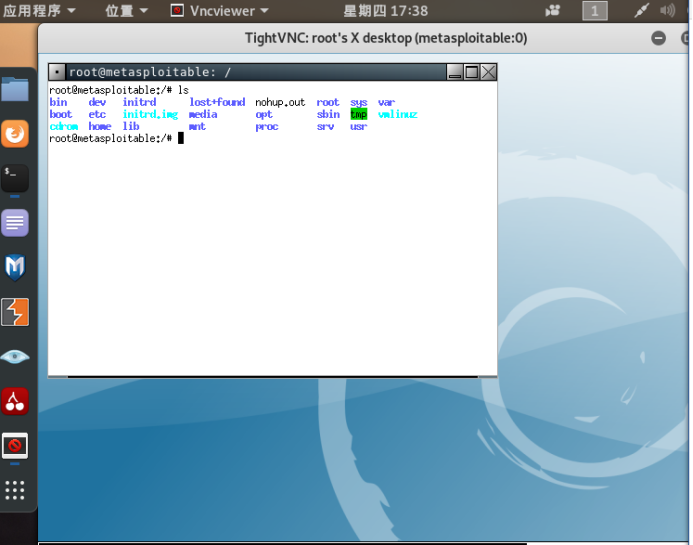
Task: Click the 'dev' directory name
Action: point(97,102)
